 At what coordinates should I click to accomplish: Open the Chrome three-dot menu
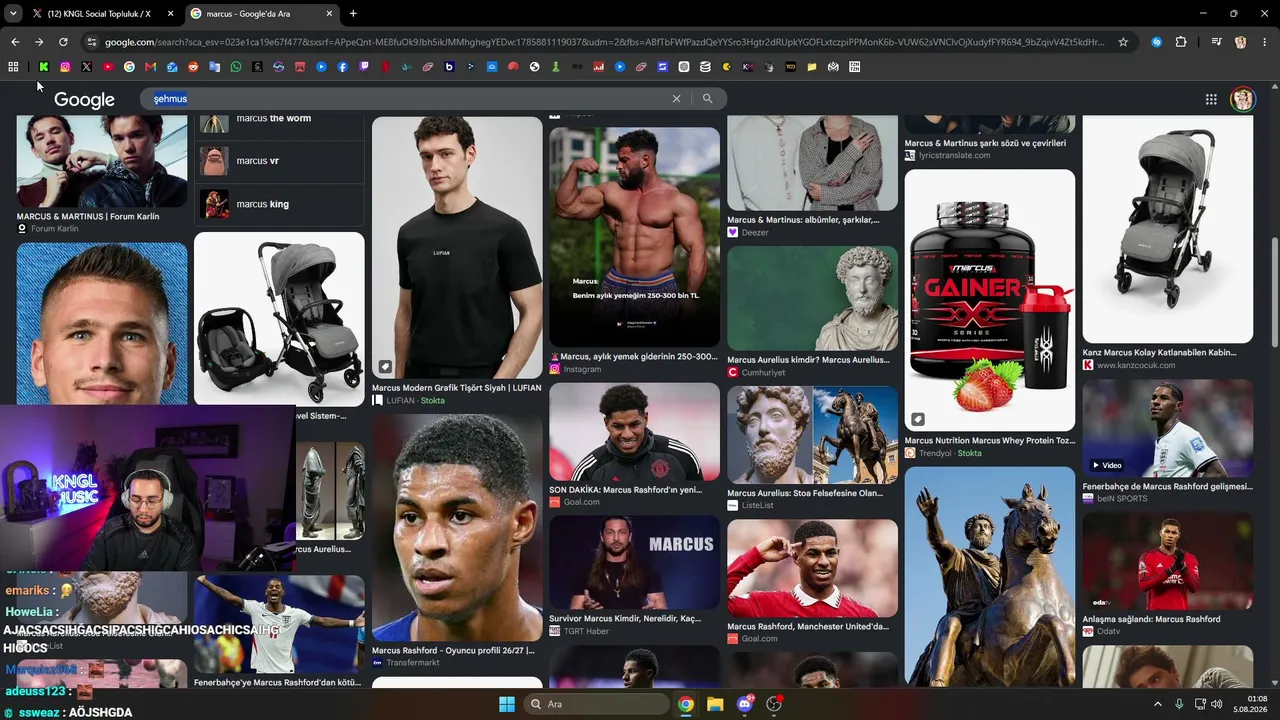pyautogui.click(x=1263, y=42)
